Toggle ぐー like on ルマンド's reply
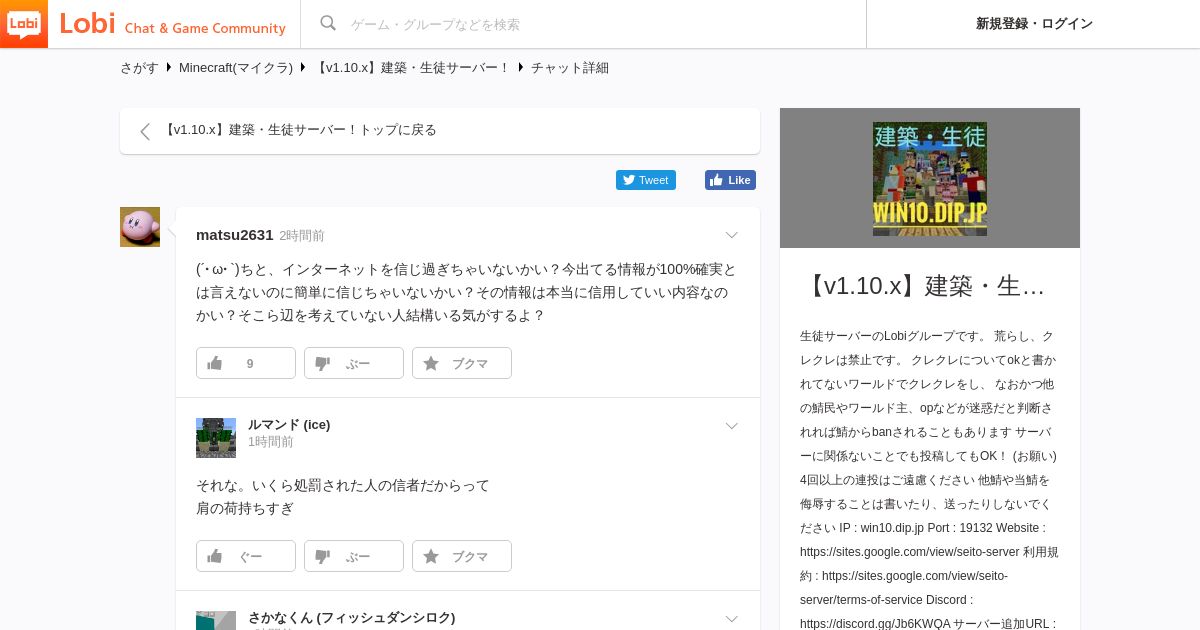 (246, 556)
